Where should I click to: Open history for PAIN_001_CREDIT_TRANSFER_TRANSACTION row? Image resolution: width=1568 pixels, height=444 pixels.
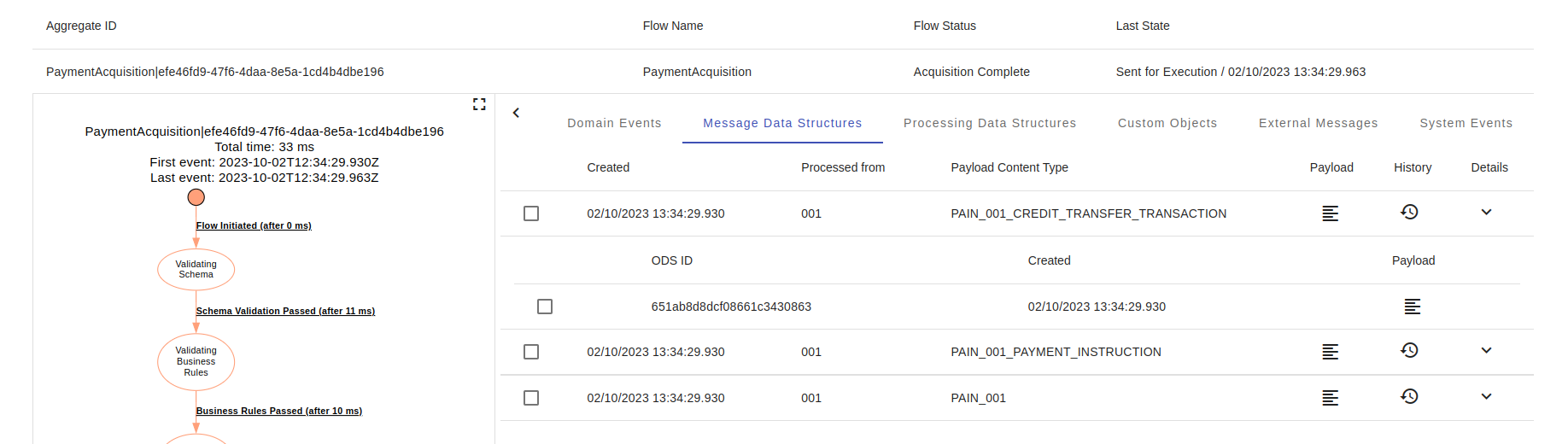[x=1409, y=212]
